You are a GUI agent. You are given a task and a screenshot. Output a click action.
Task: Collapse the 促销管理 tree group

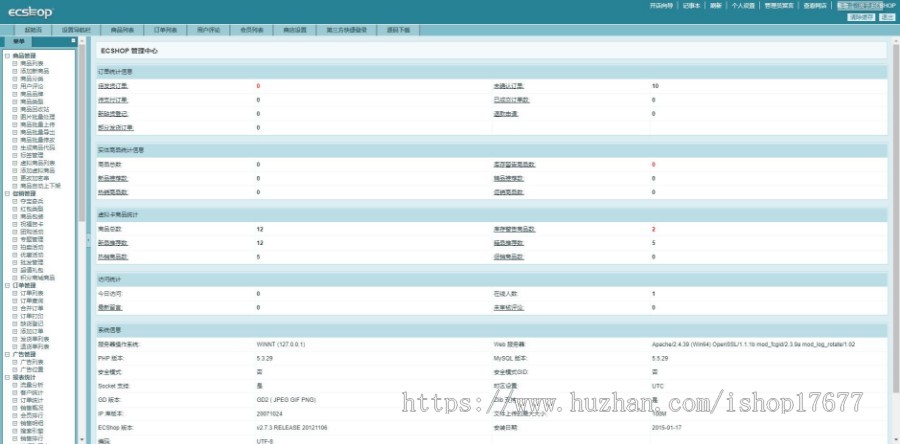click(x=7, y=193)
